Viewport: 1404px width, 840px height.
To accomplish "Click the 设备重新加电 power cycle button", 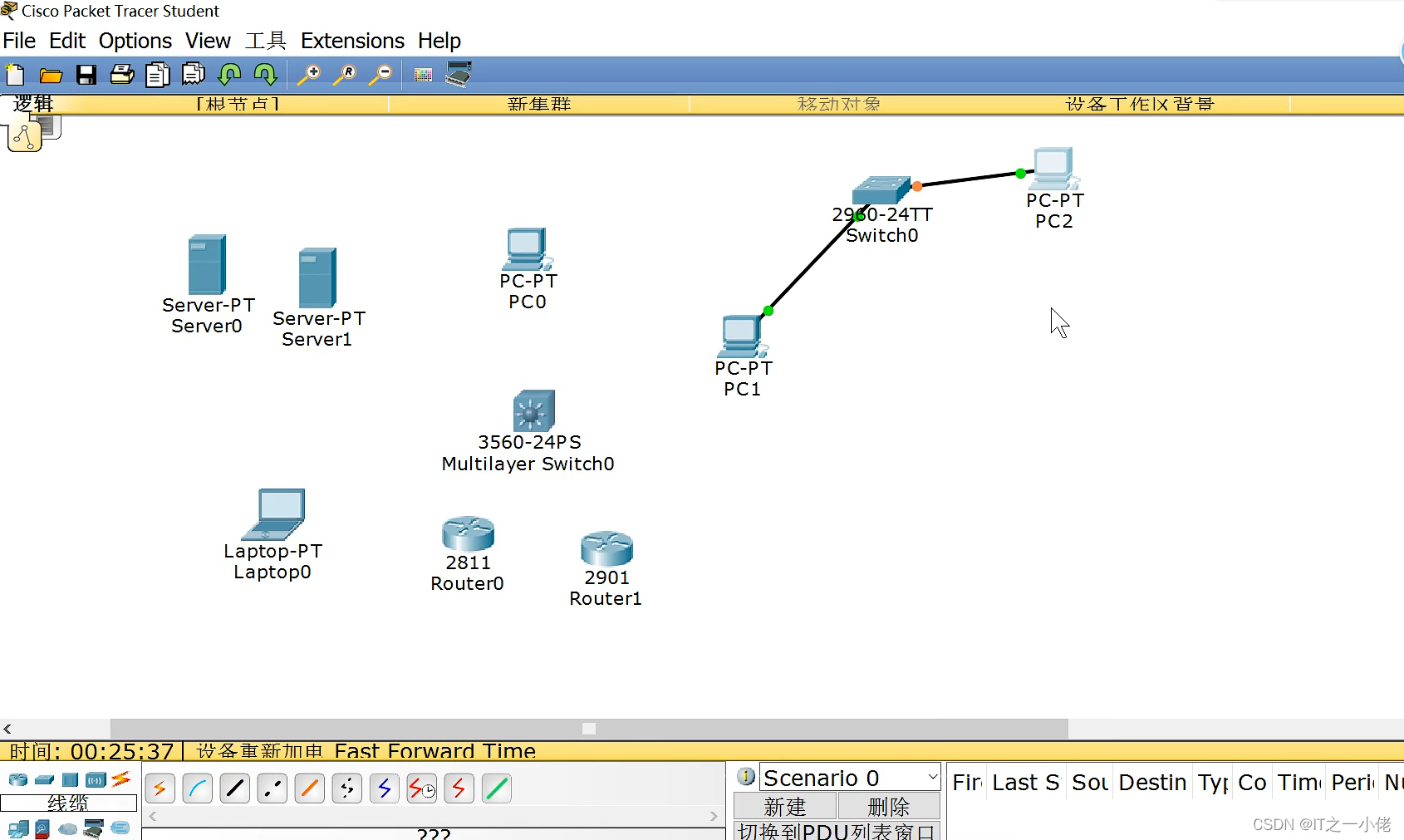I will 259,751.
